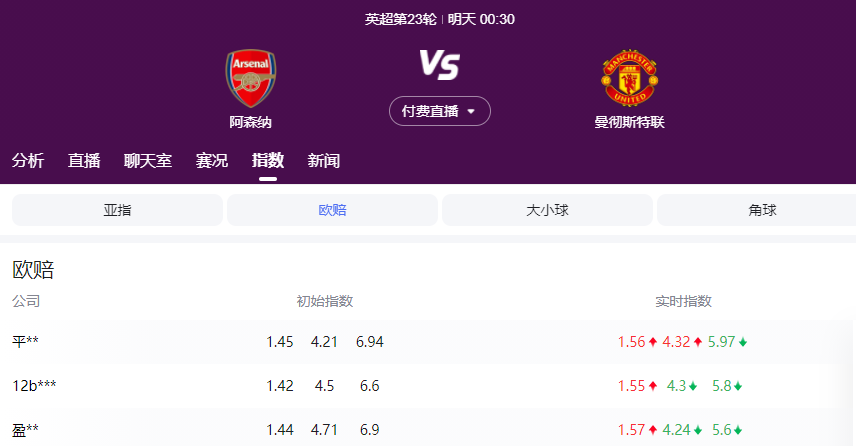Switch to the 赛况 tab
Image resolution: width=856 pixels, height=446 pixels.
click(212, 160)
